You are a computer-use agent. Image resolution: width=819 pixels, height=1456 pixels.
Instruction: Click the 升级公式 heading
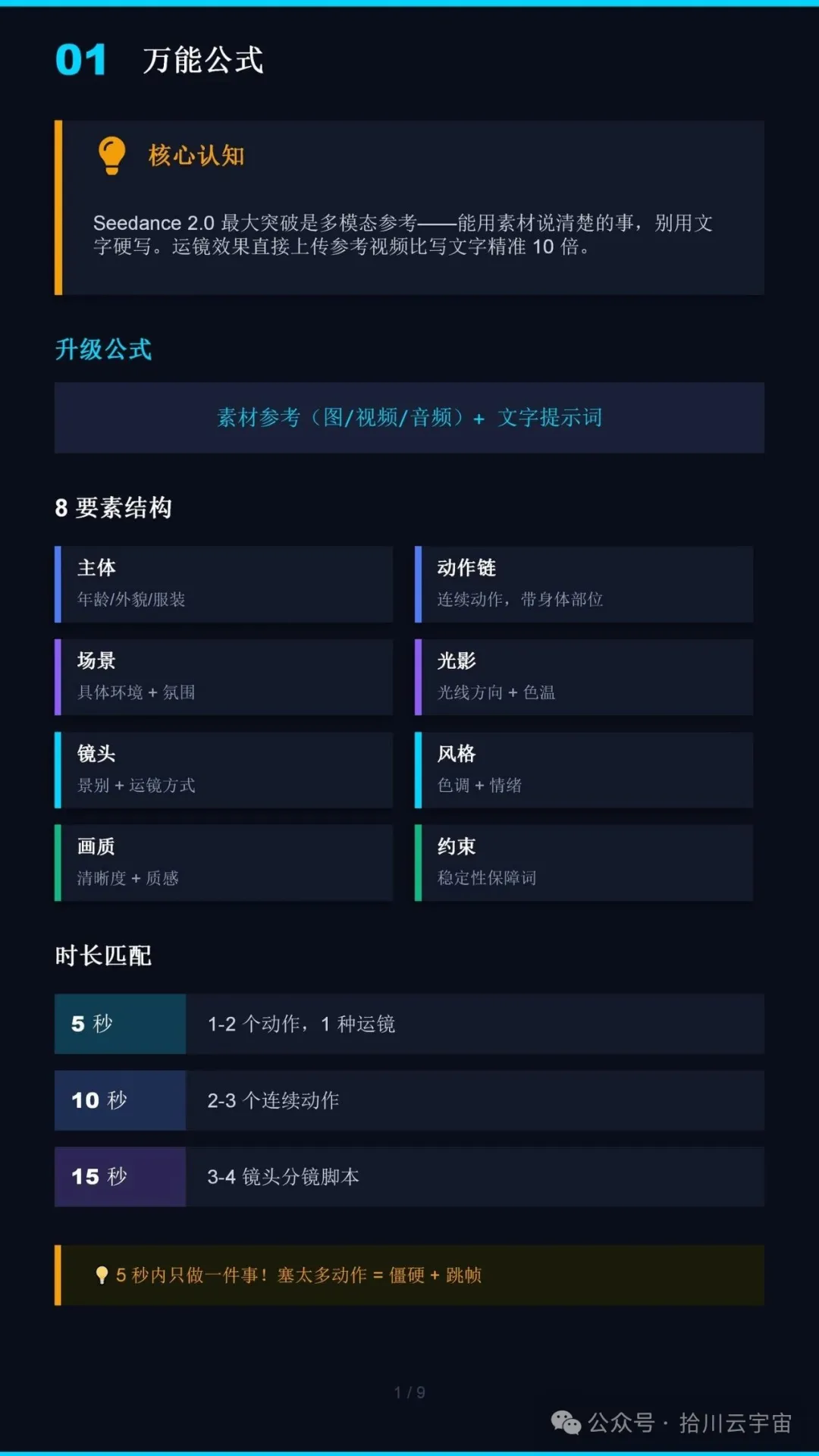point(103,350)
